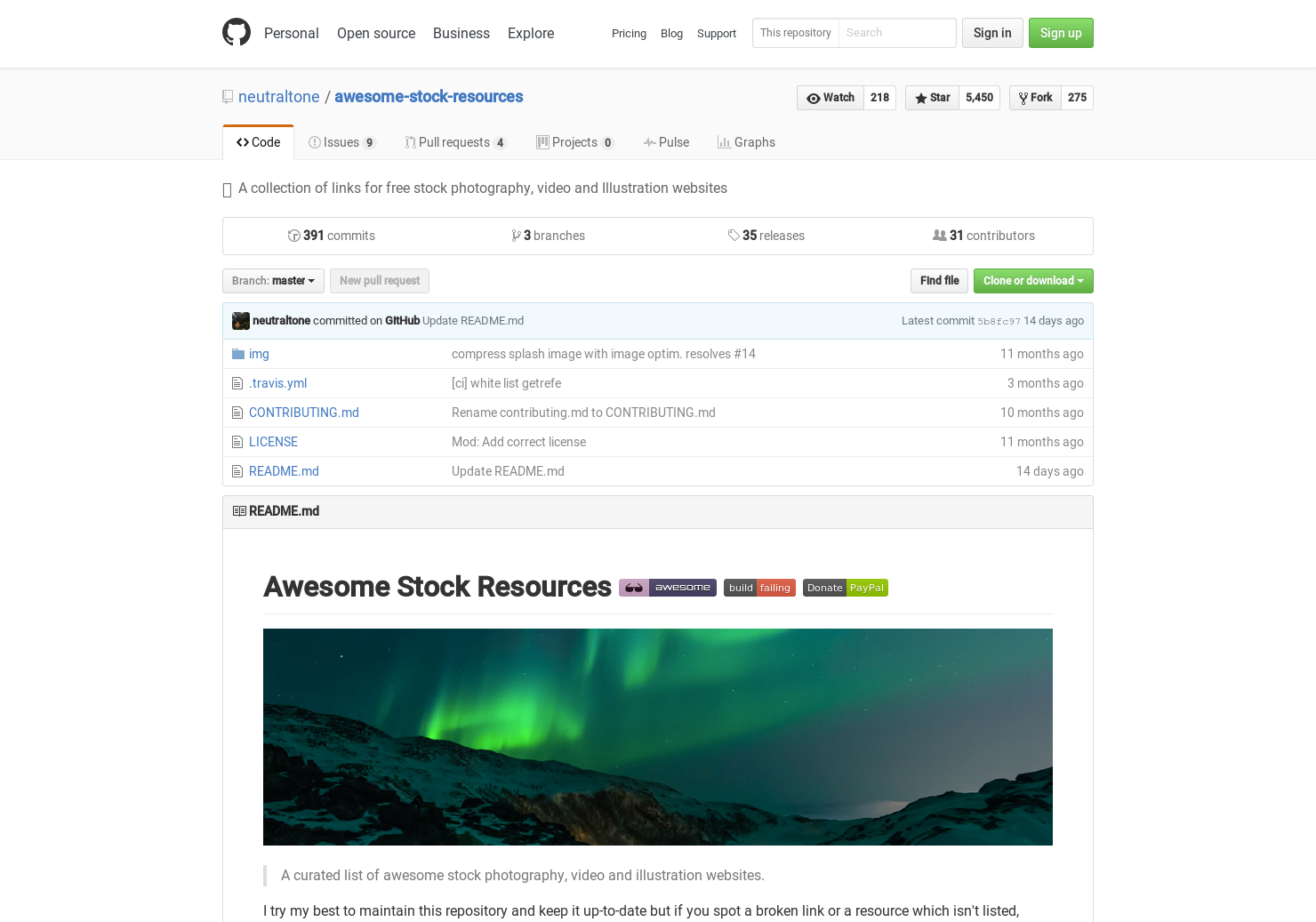Click the img folder icon
This screenshot has width=1316, height=922.
point(237,353)
